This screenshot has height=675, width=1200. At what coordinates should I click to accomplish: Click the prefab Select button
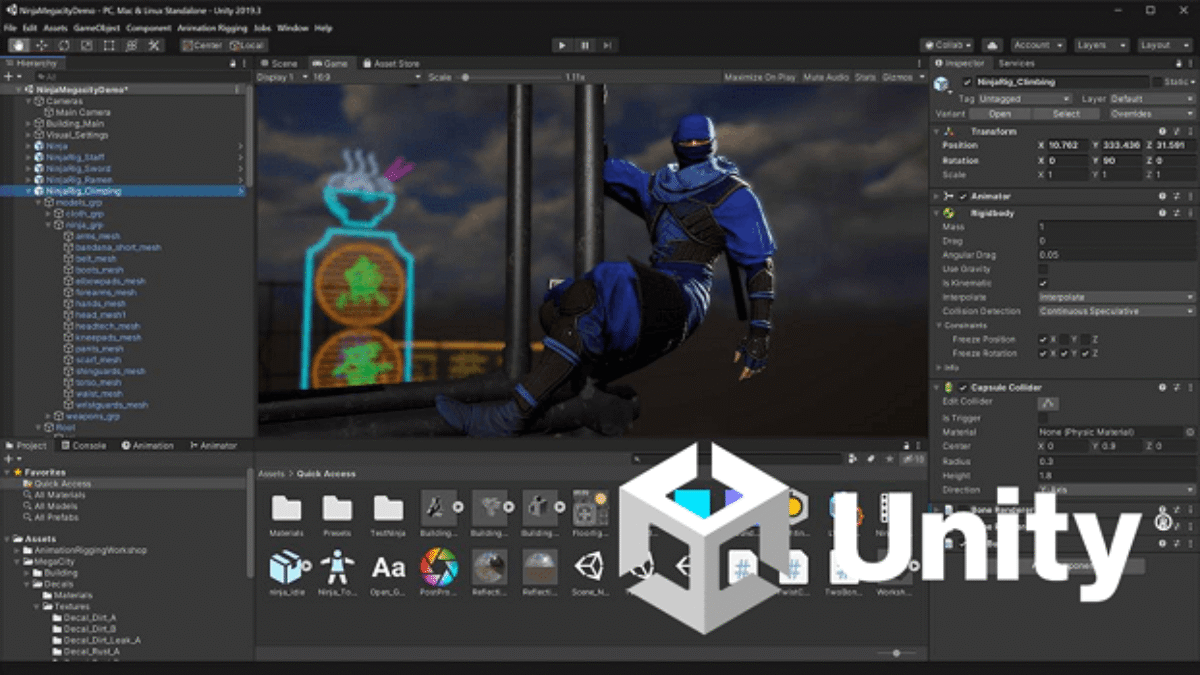click(1066, 114)
